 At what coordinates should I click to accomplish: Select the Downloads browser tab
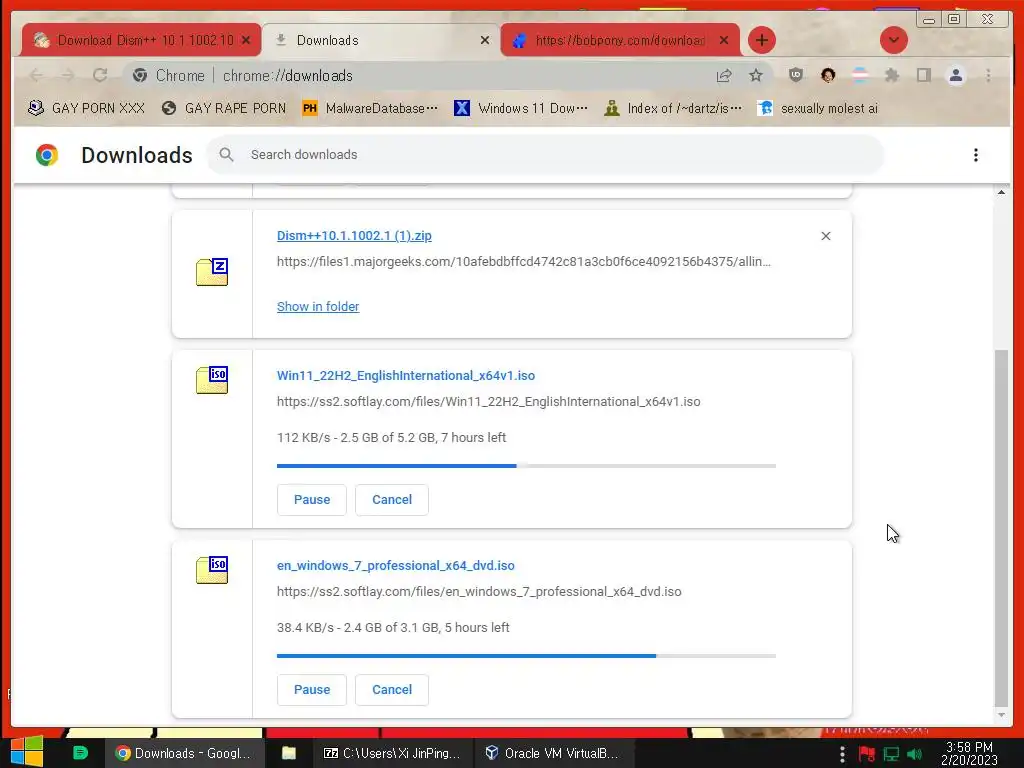pyautogui.click(x=379, y=40)
